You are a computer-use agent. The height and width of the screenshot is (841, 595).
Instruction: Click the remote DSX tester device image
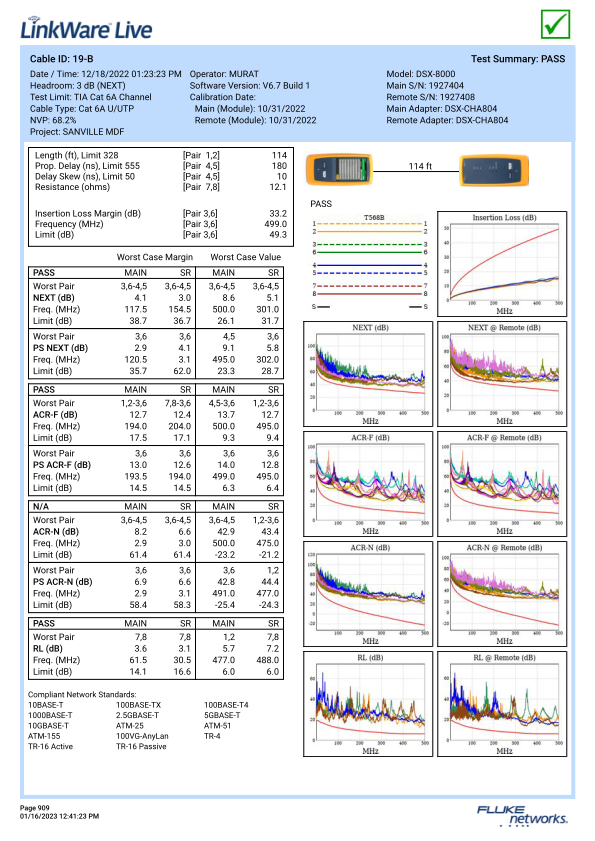(494, 170)
